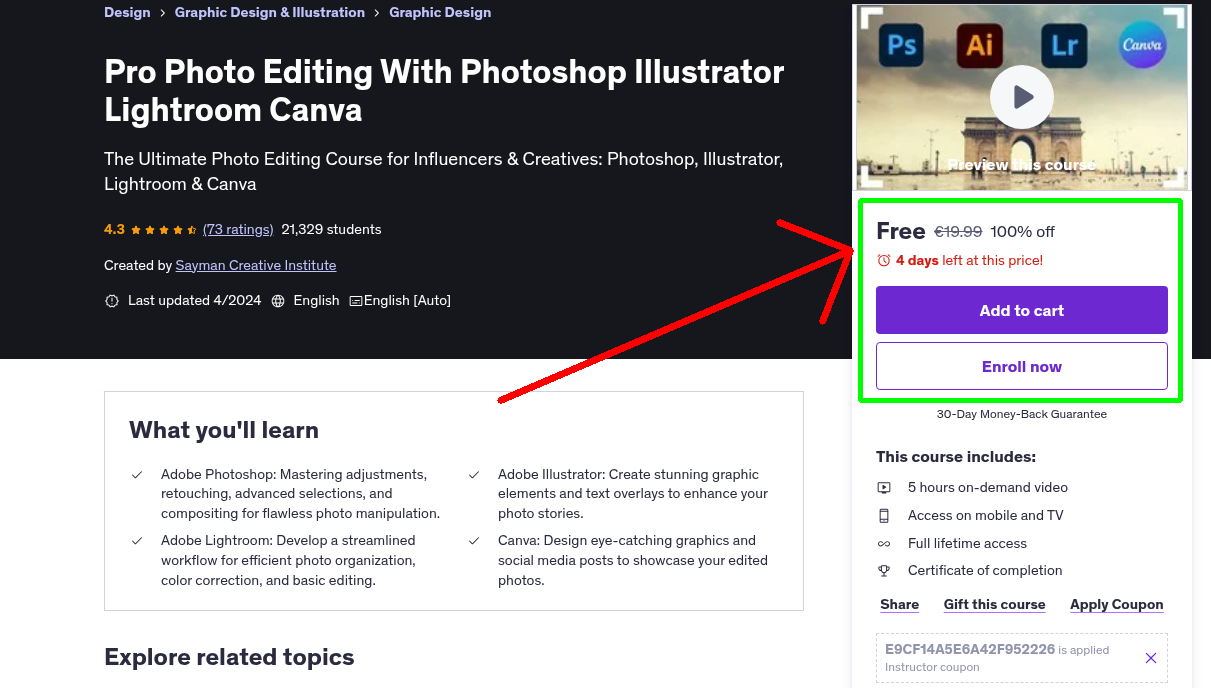
Task: Click Gift this course
Action: (995, 605)
